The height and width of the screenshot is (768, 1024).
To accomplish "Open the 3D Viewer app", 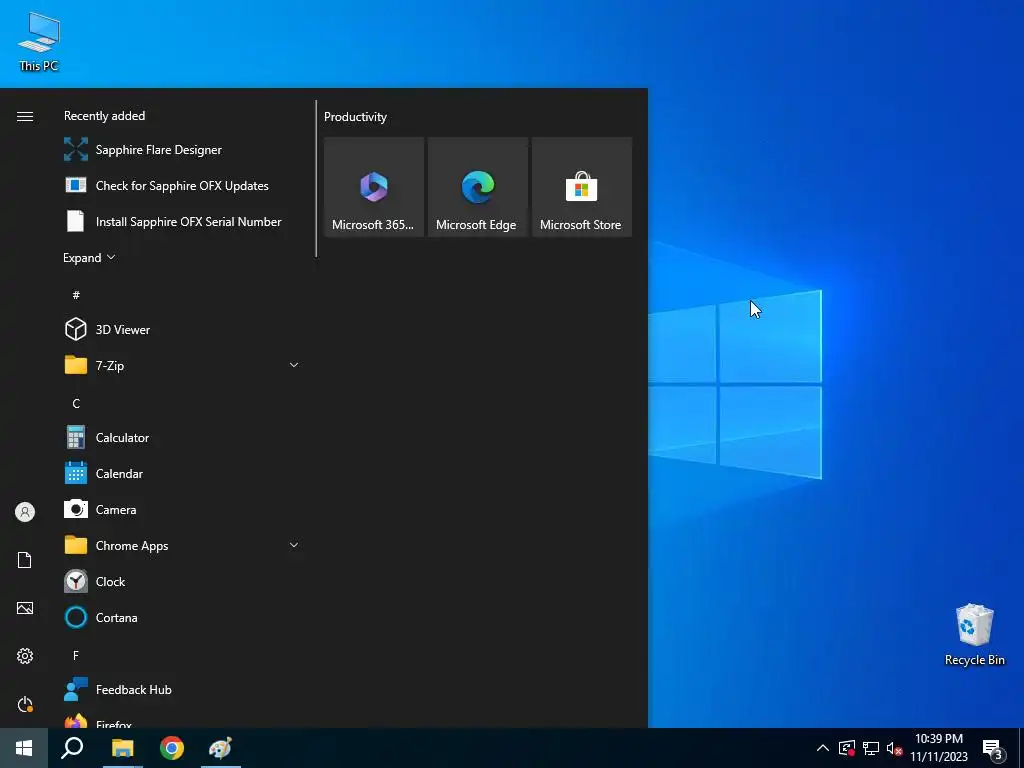I will point(181,329).
